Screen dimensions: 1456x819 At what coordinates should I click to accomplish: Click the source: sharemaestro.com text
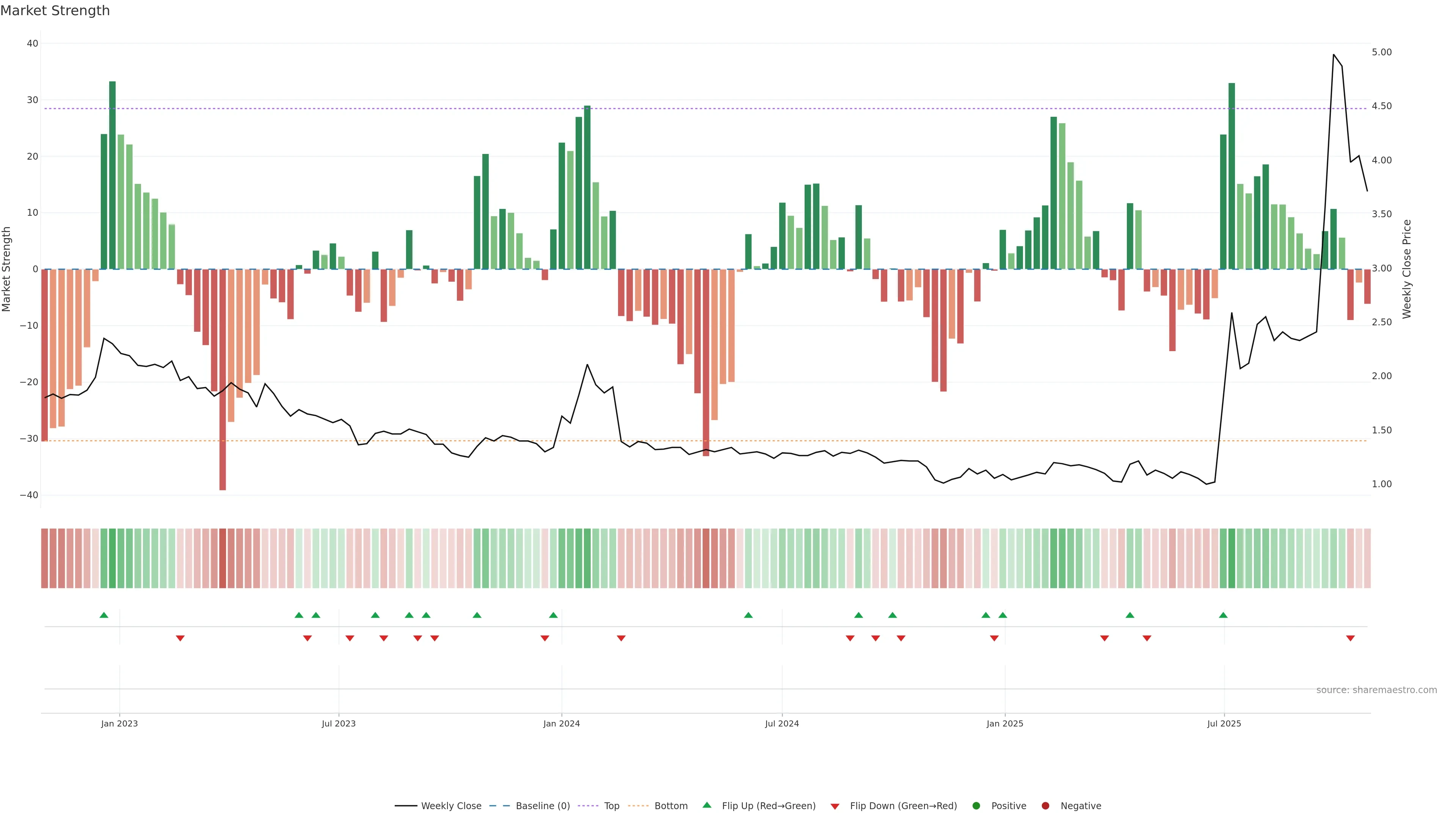(1376, 690)
